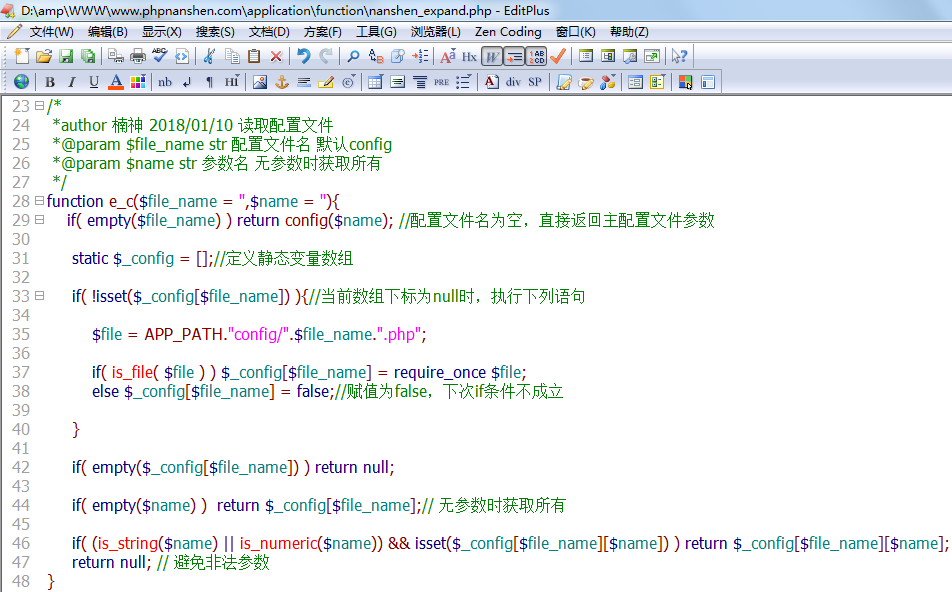Open the Zen Coding menu
This screenshot has width=952, height=592.
coord(508,32)
